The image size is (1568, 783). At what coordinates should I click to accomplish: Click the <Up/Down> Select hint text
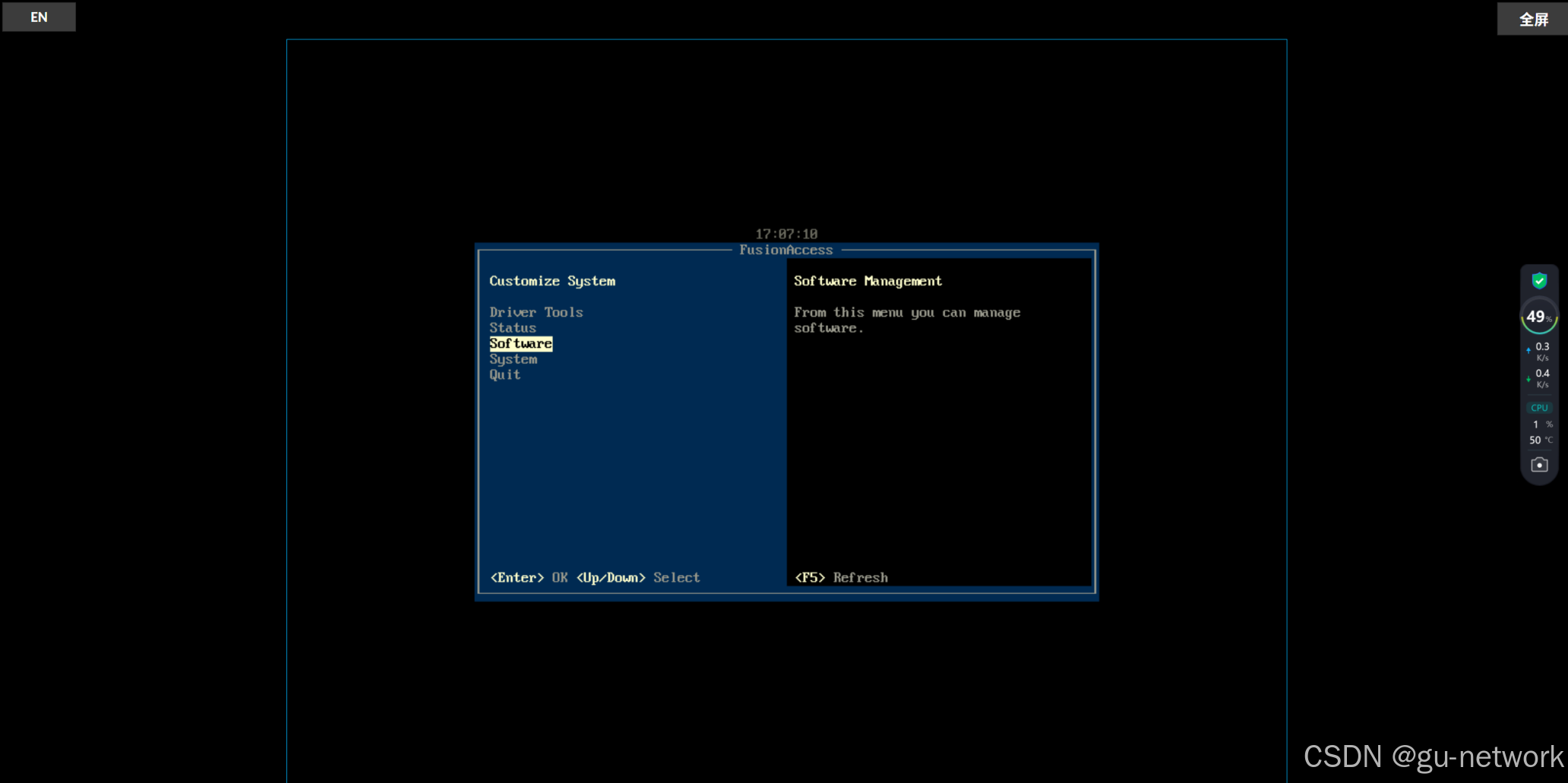[x=638, y=578]
